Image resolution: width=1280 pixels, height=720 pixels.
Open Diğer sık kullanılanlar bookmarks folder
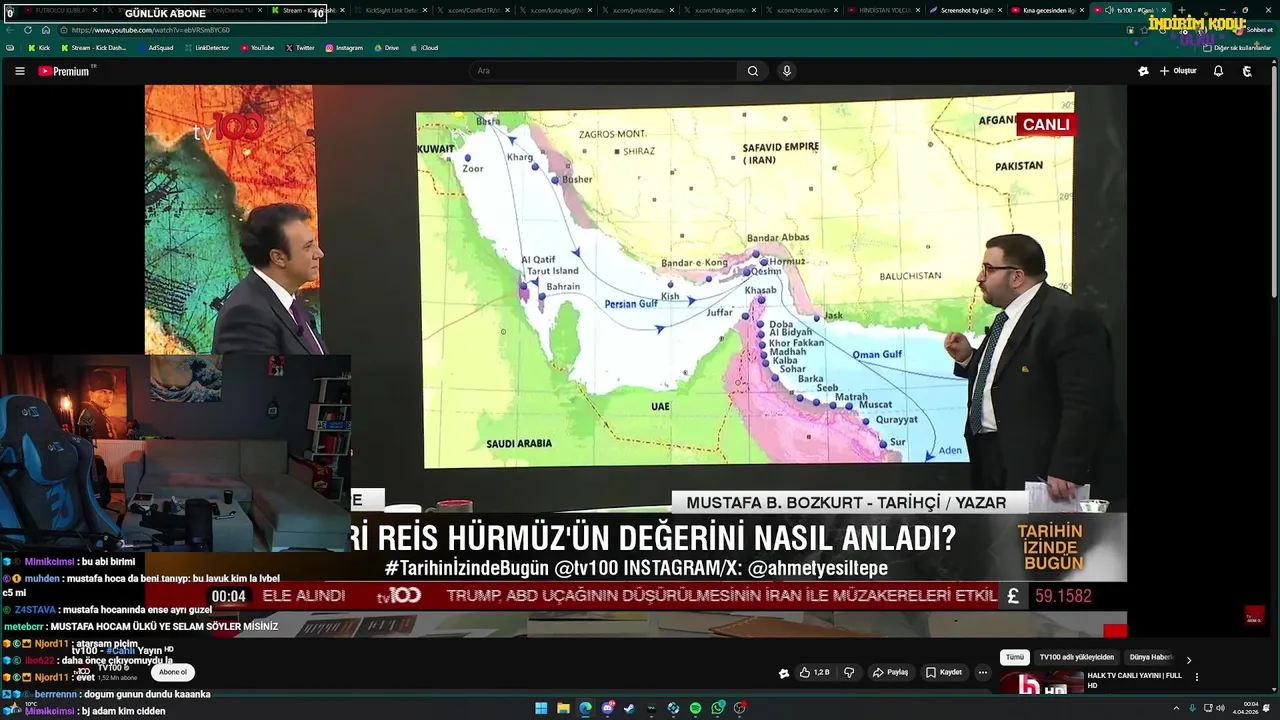click(x=1237, y=48)
